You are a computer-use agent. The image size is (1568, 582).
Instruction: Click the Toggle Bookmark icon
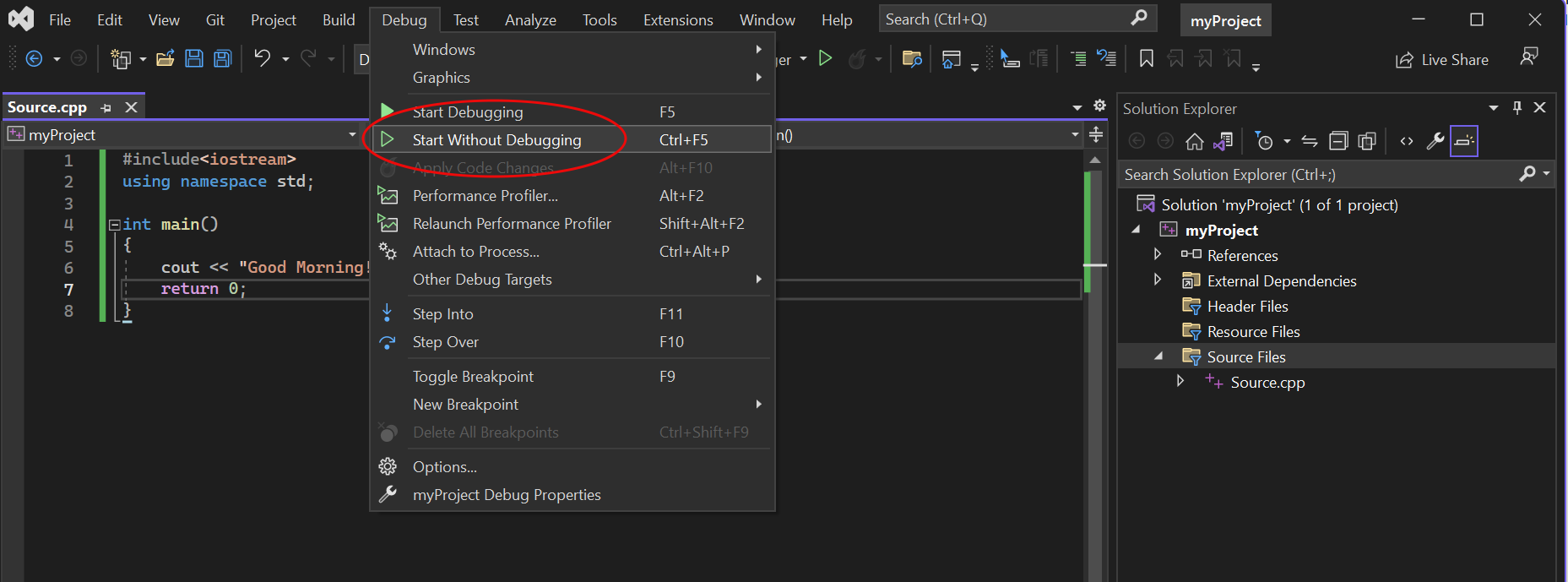[1146, 58]
